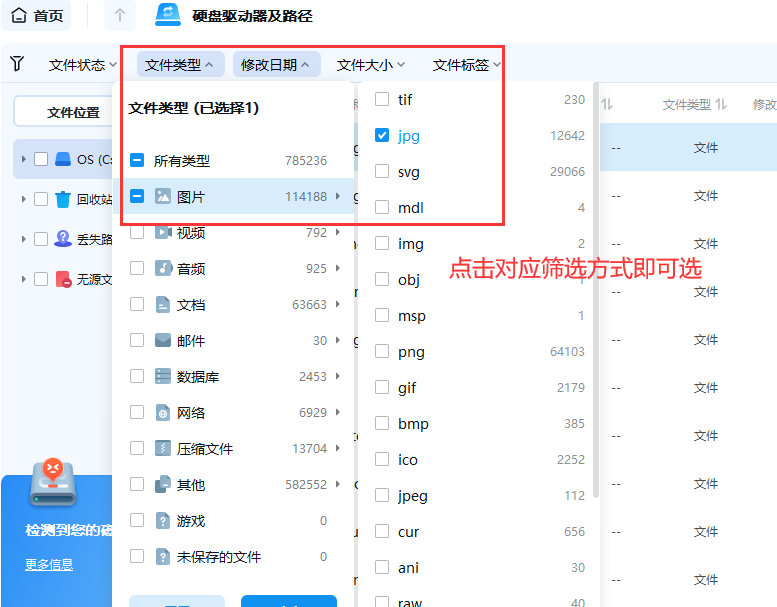Click the 视频 video category icon
The image size is (777, 607).
(x=163, y=232)
